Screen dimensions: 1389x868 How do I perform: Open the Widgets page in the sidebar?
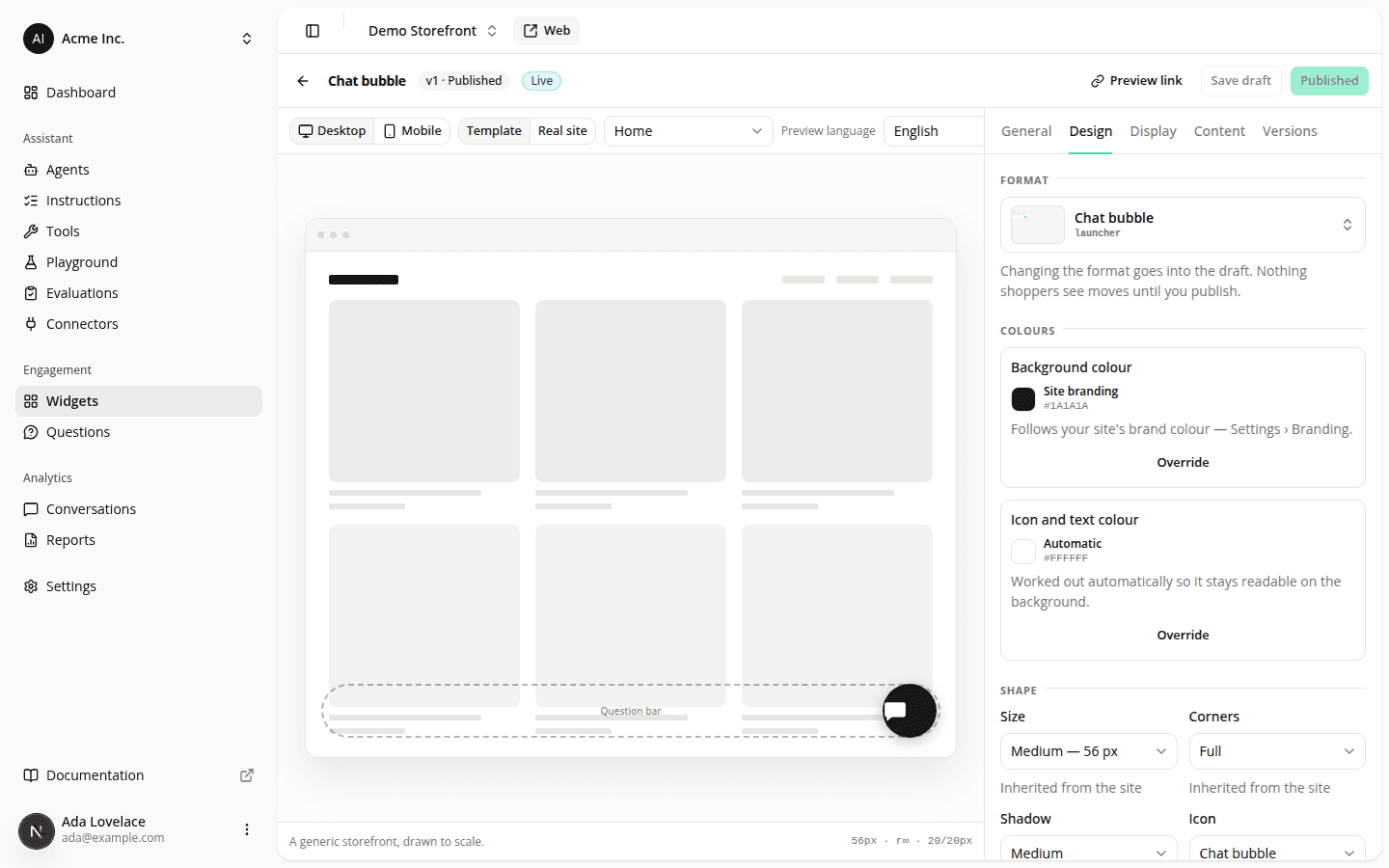139,401
